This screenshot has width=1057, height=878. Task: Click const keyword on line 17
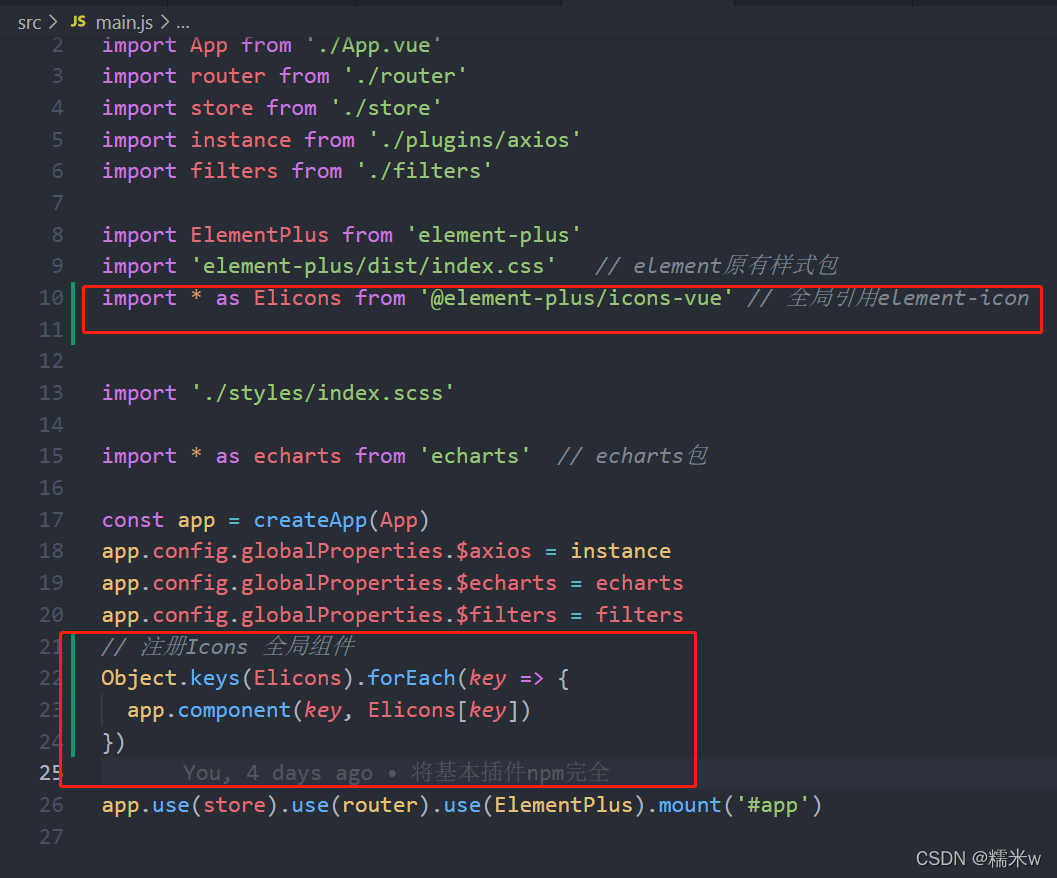[133, 520]
